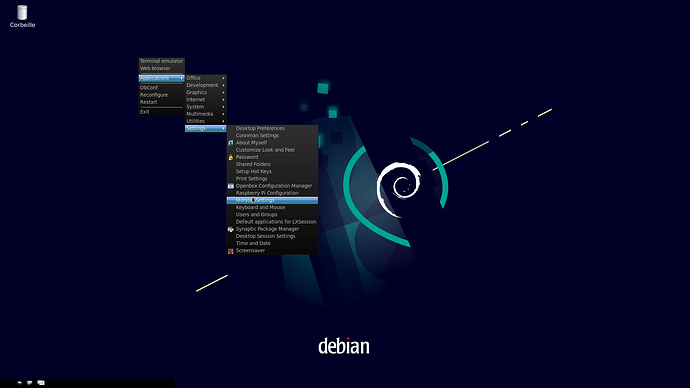This screenshot has height=388, width=690.
Task: Open the highlighted Monitor Settings entry
Action: tap(272, 200)
